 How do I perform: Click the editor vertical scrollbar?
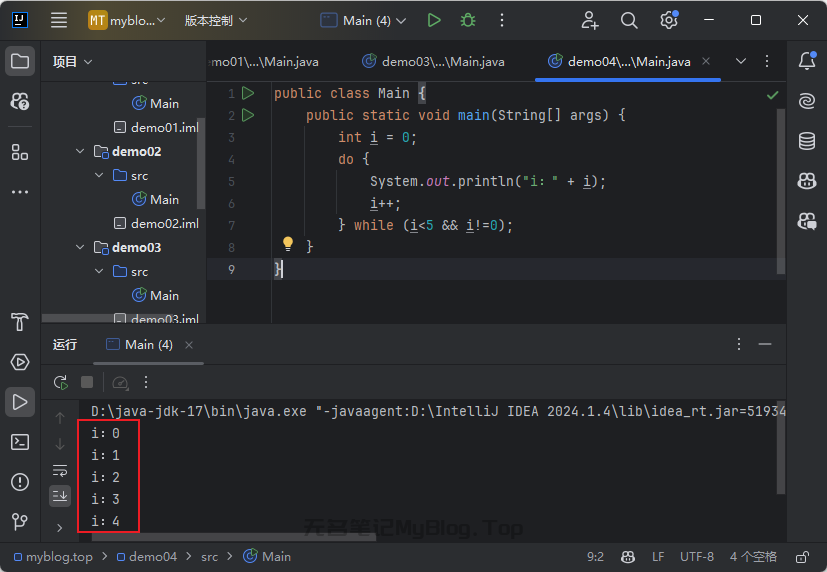pos(781,191)
